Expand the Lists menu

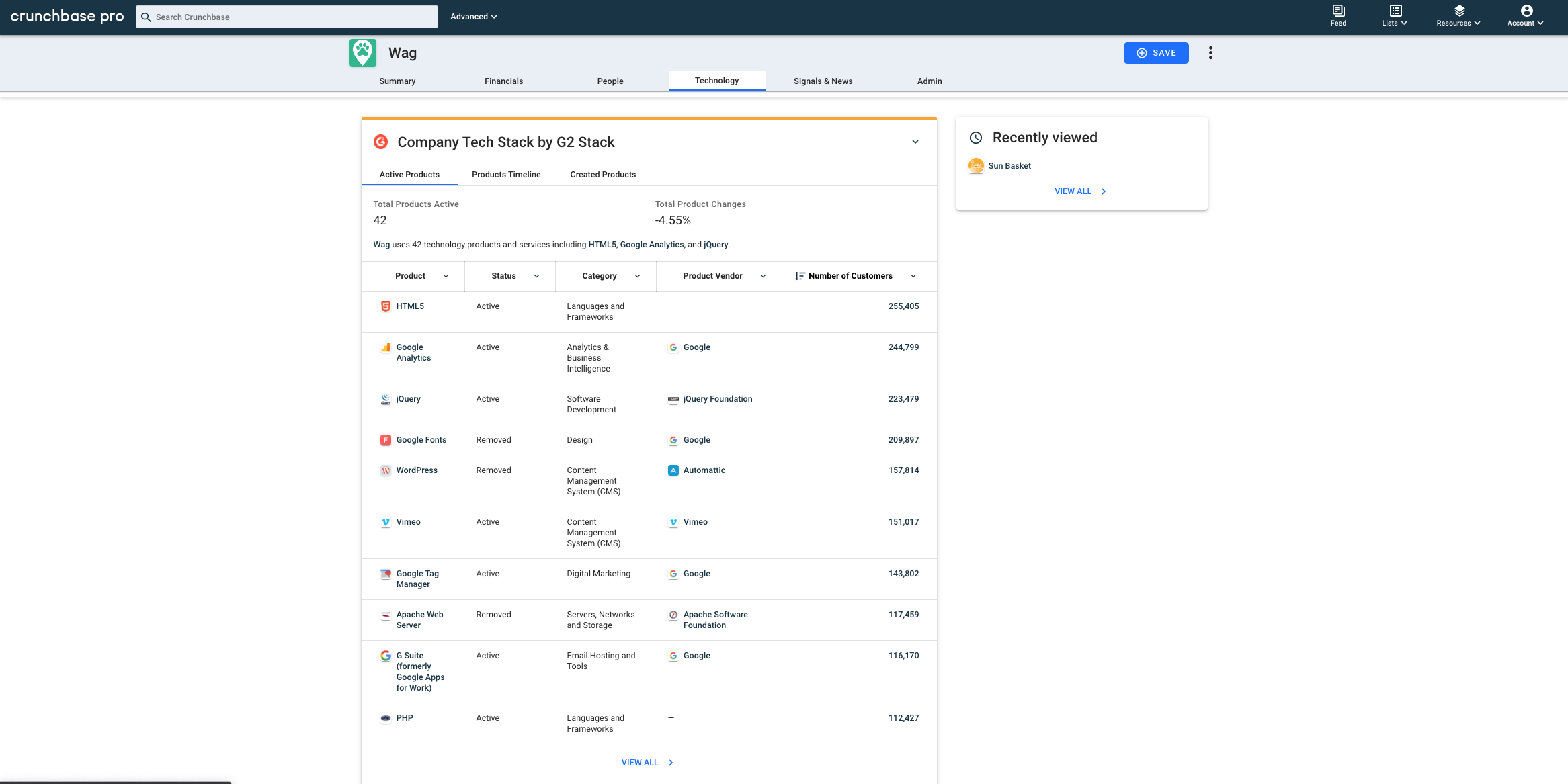tap(1395, 15)
